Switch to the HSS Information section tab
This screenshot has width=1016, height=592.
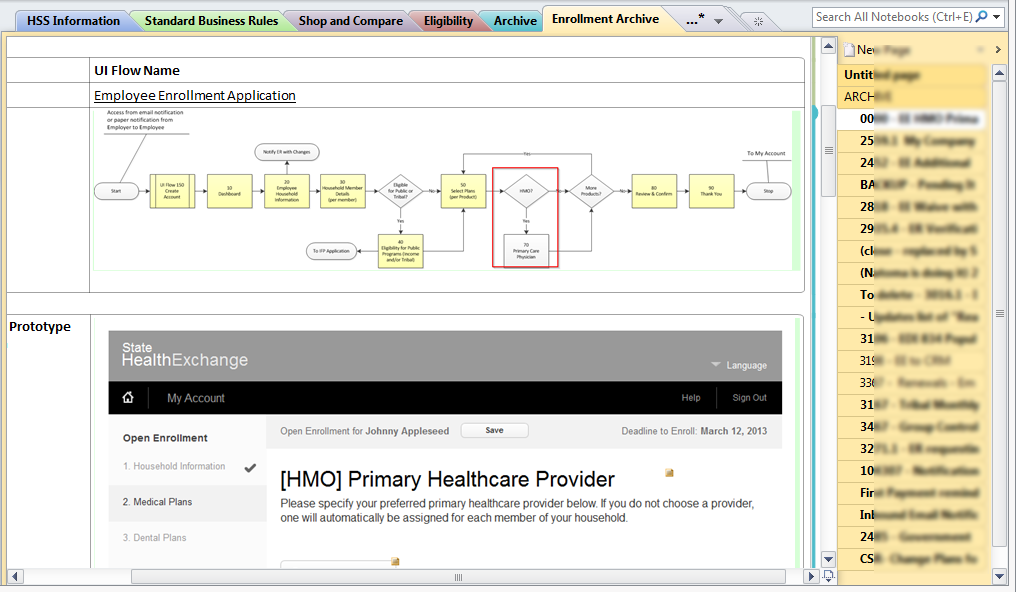73,21
